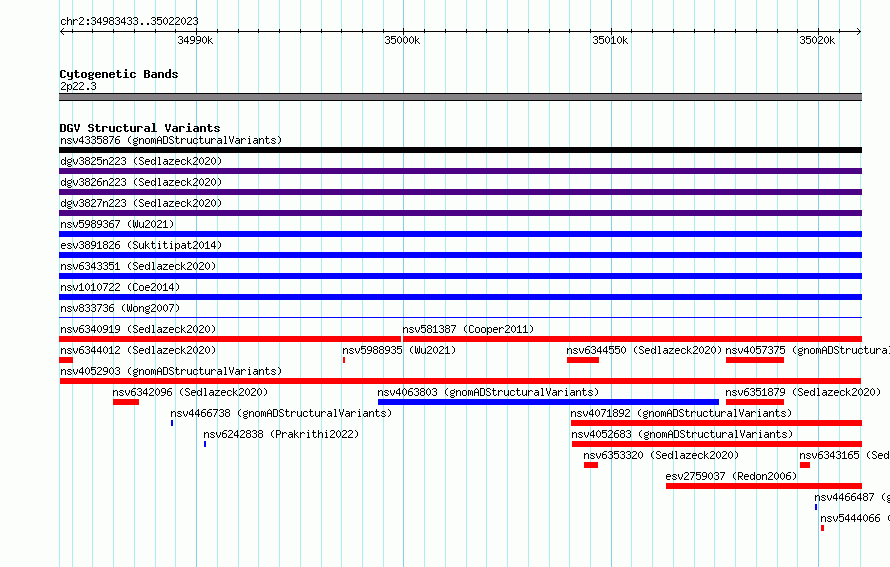Select the nsv6344550 (Sedlazeck2020) label
This screenshot has width=890, height=567.
(644, 350)
